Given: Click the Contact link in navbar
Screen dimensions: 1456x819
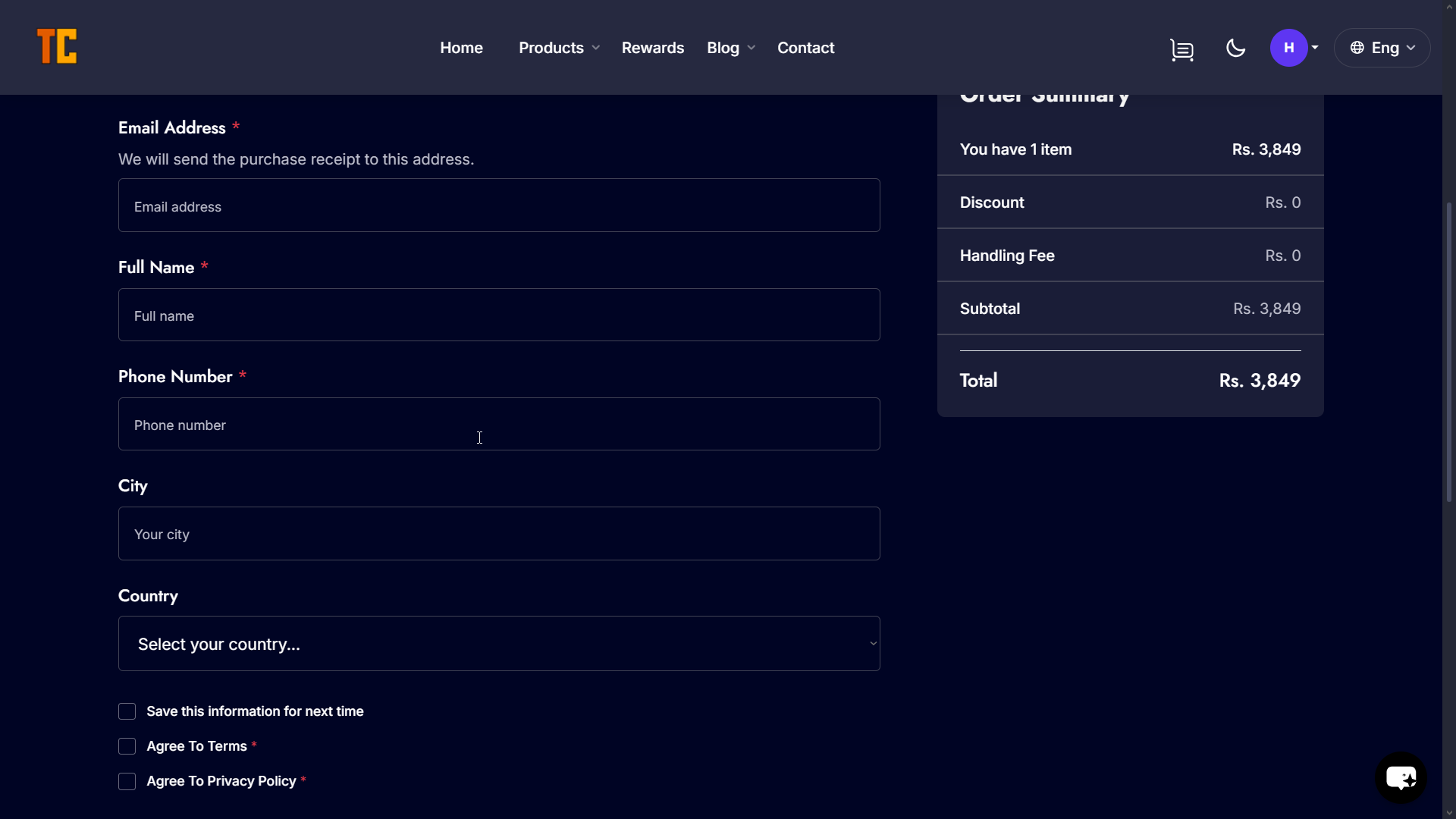Looking at the screenshot, I should (x=805, y=48).
